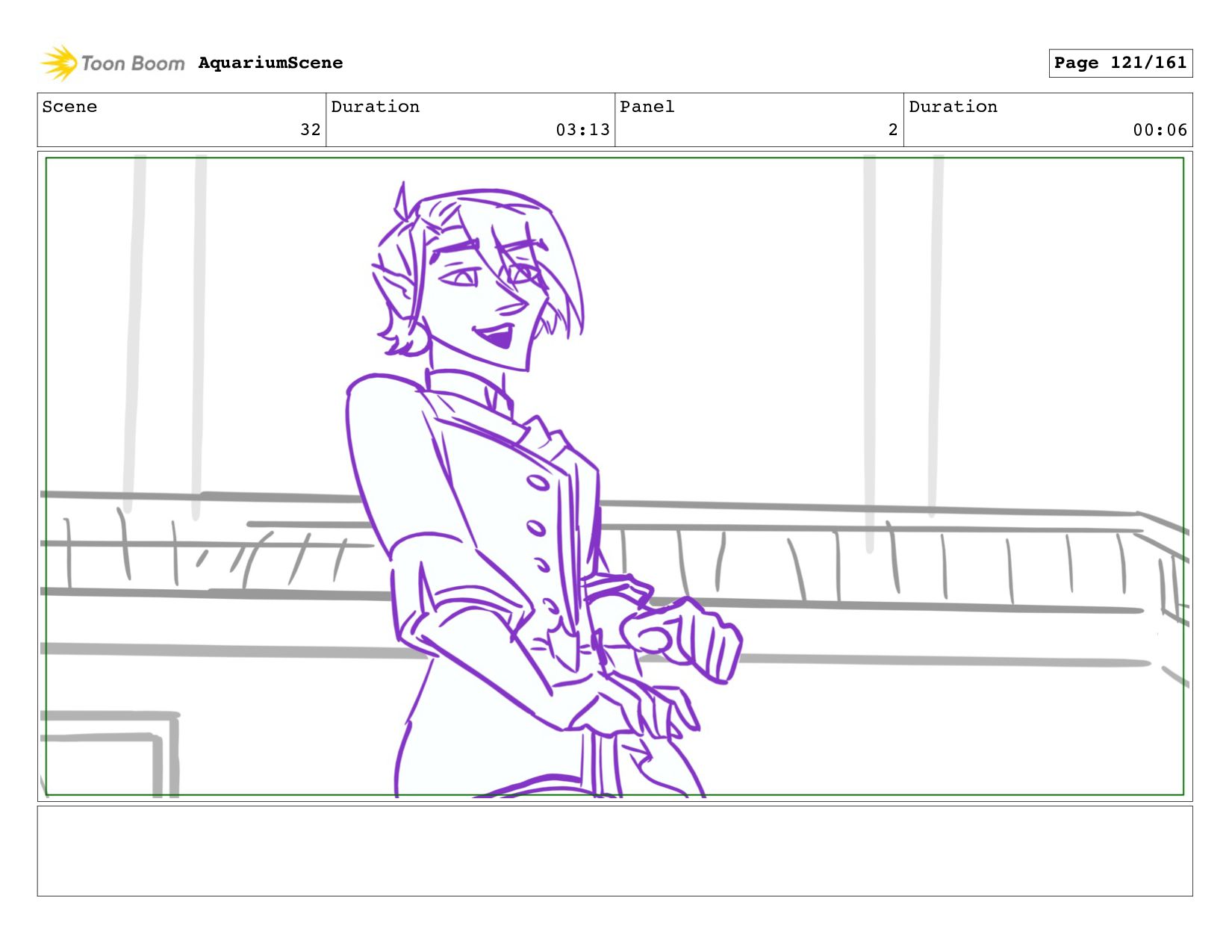Click the storyboard panel drawing
Viewport: 1232px width, 952px height.
point(615,476)
